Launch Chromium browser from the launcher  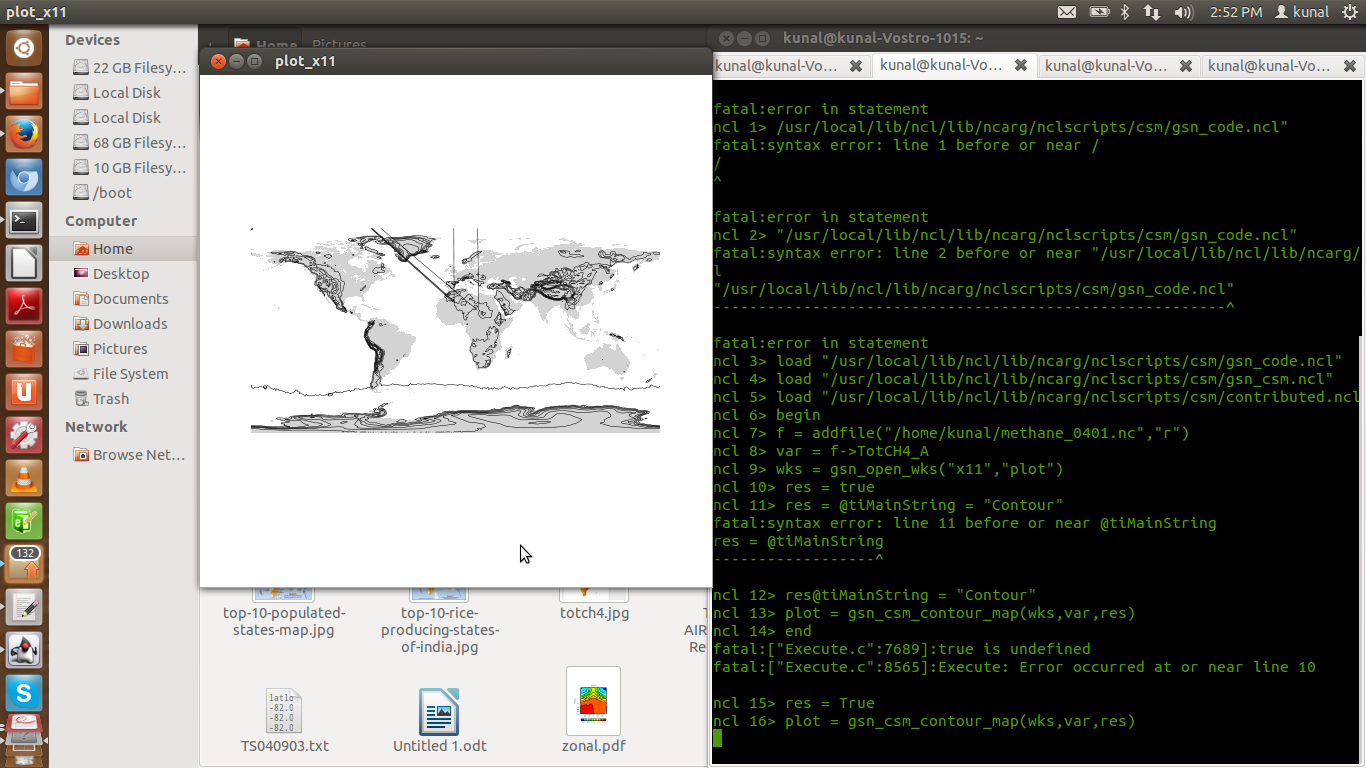coord(24,178)
